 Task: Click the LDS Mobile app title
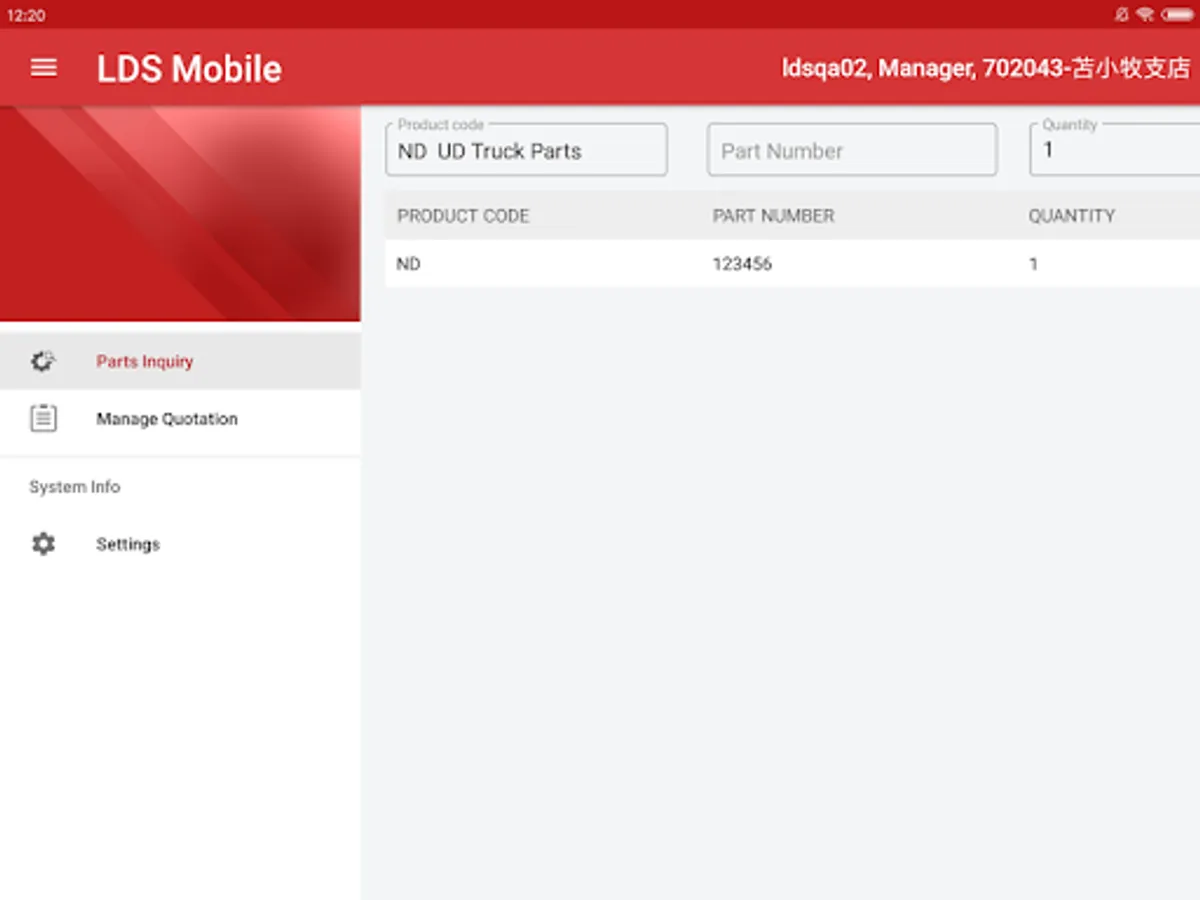[x=189, y=68]
